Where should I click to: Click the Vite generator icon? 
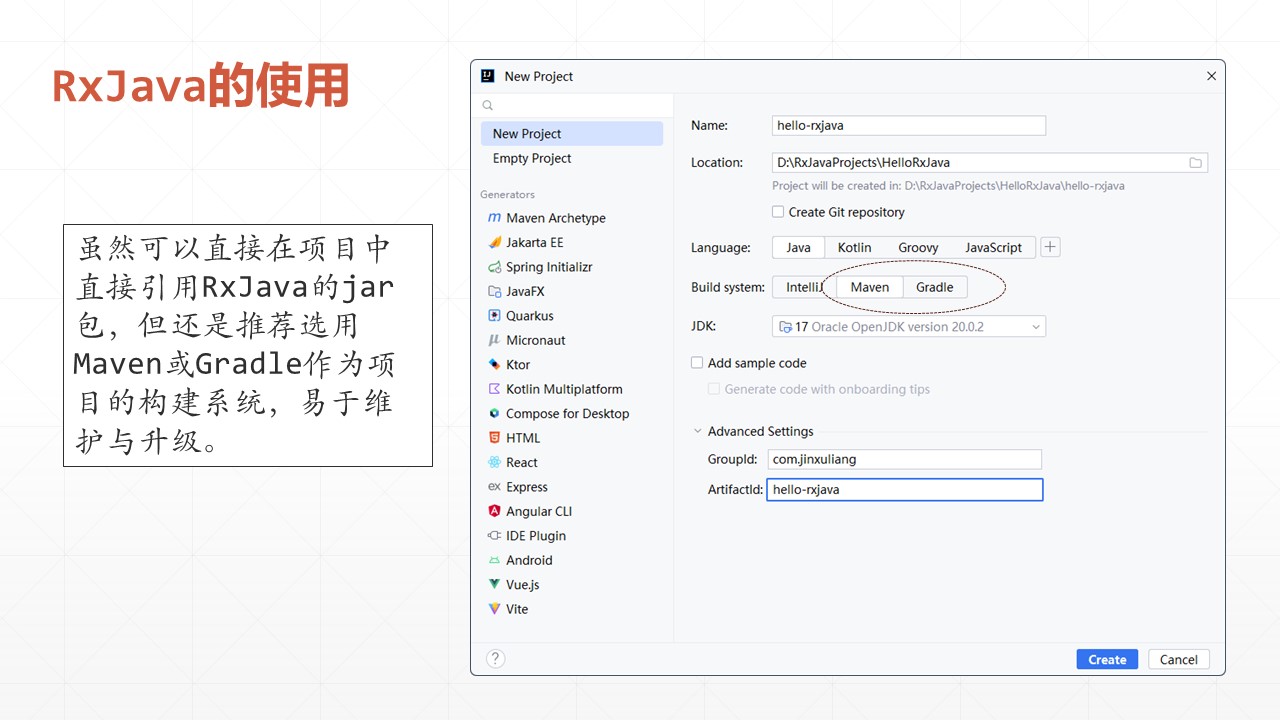(494, 609)
